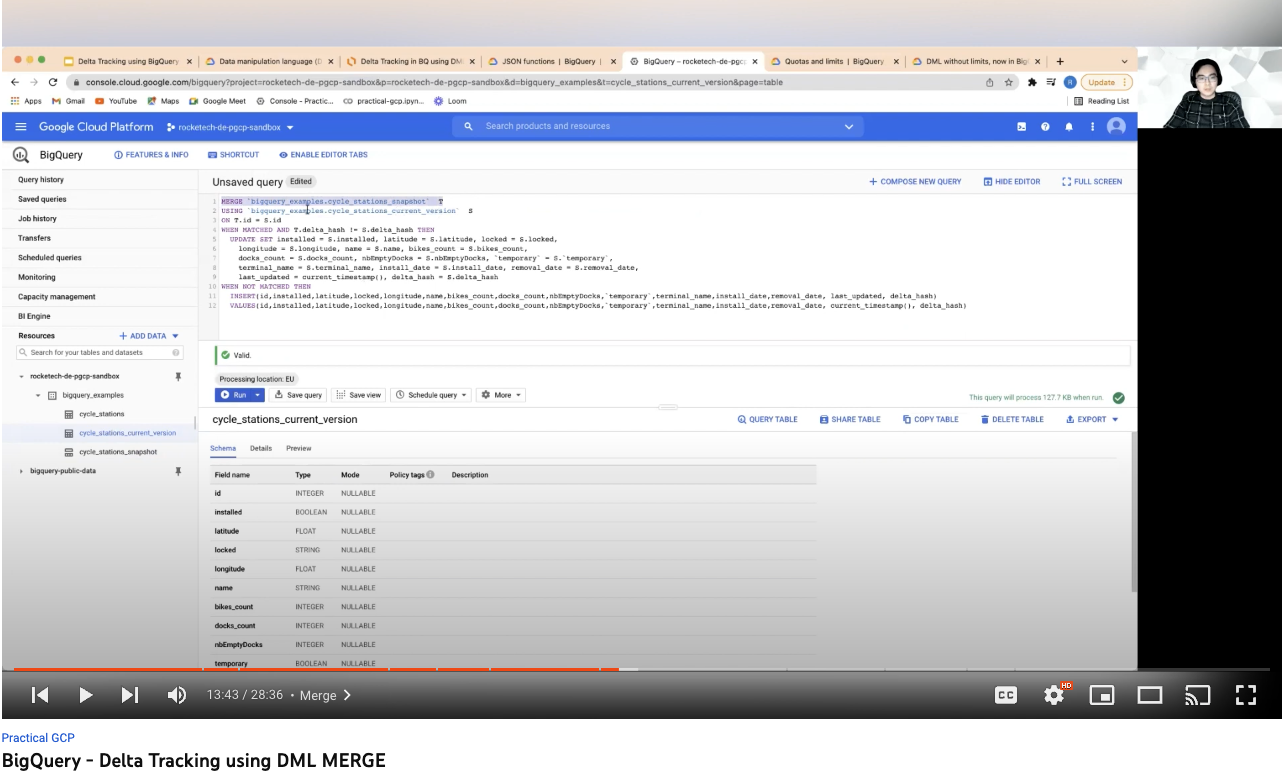Click Save view button
The width and height of the screenshot is (1286, 779).
359,395
